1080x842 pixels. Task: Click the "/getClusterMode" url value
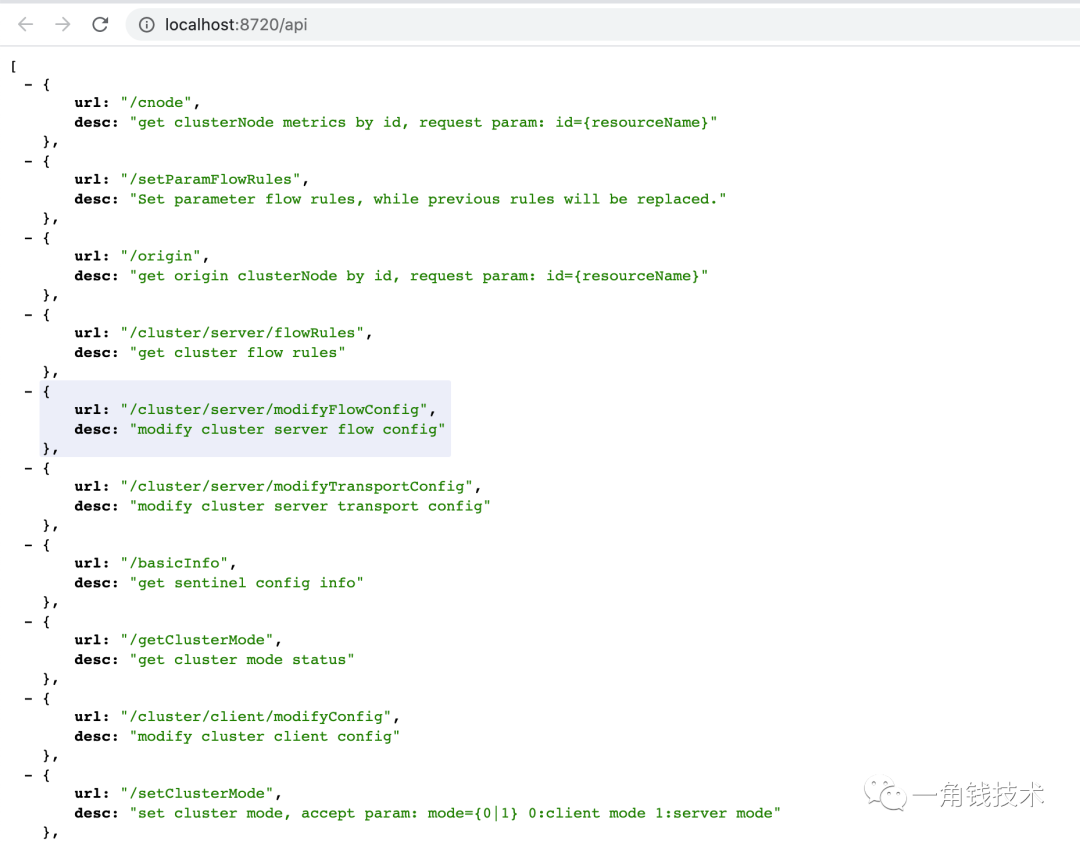tap(196, 640)
